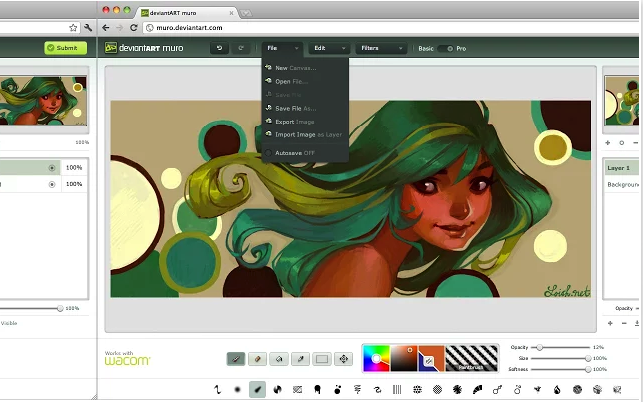Select the eyedropper color picker tool
The width and height of the screenshot is (643, 402).
click(x=300, y=359)
